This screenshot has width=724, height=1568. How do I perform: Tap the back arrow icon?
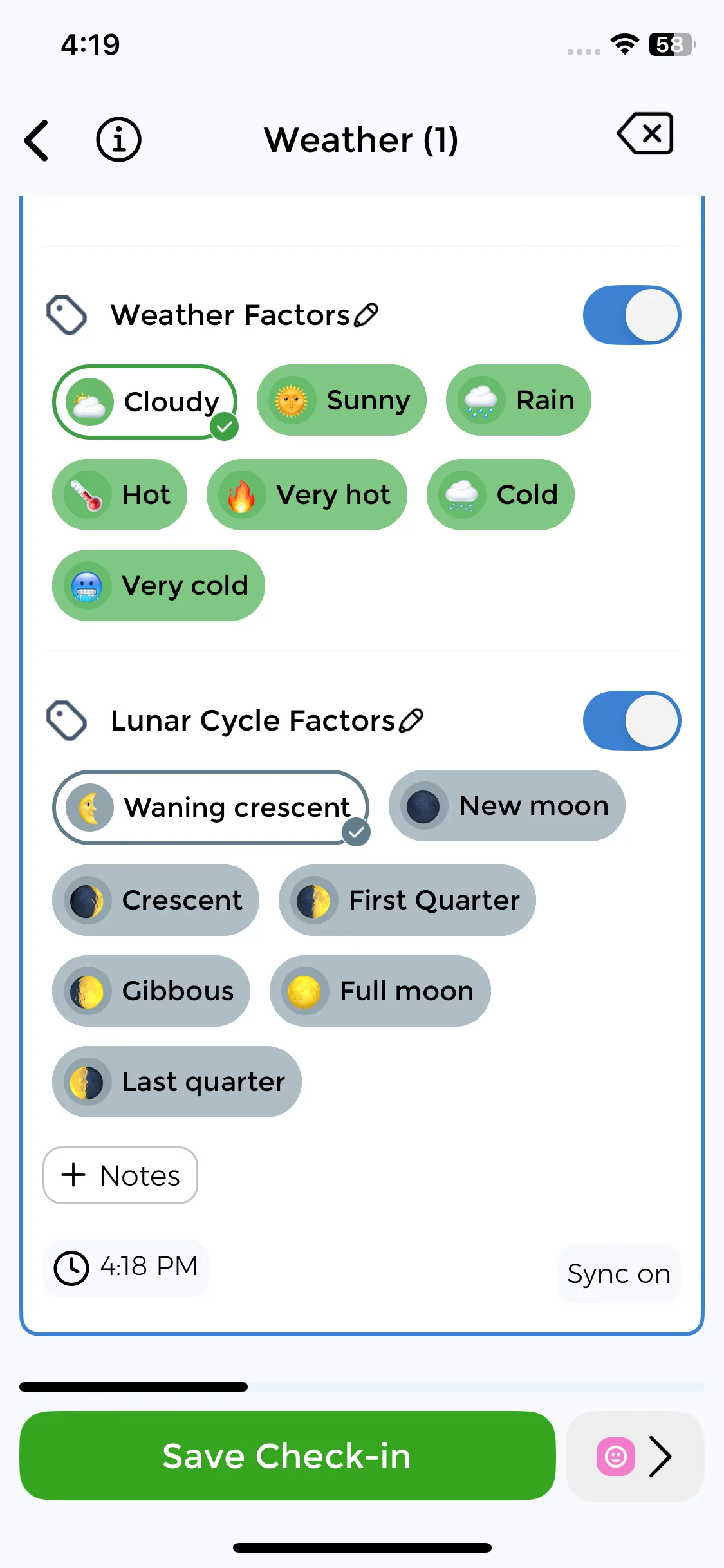click(x=37, y=140)
